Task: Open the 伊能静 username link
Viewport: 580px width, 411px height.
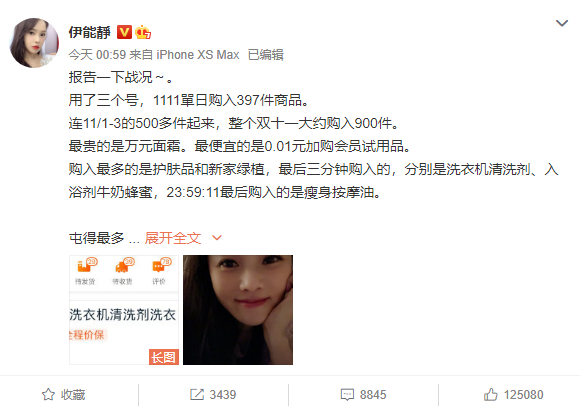Action: point(90,32)
